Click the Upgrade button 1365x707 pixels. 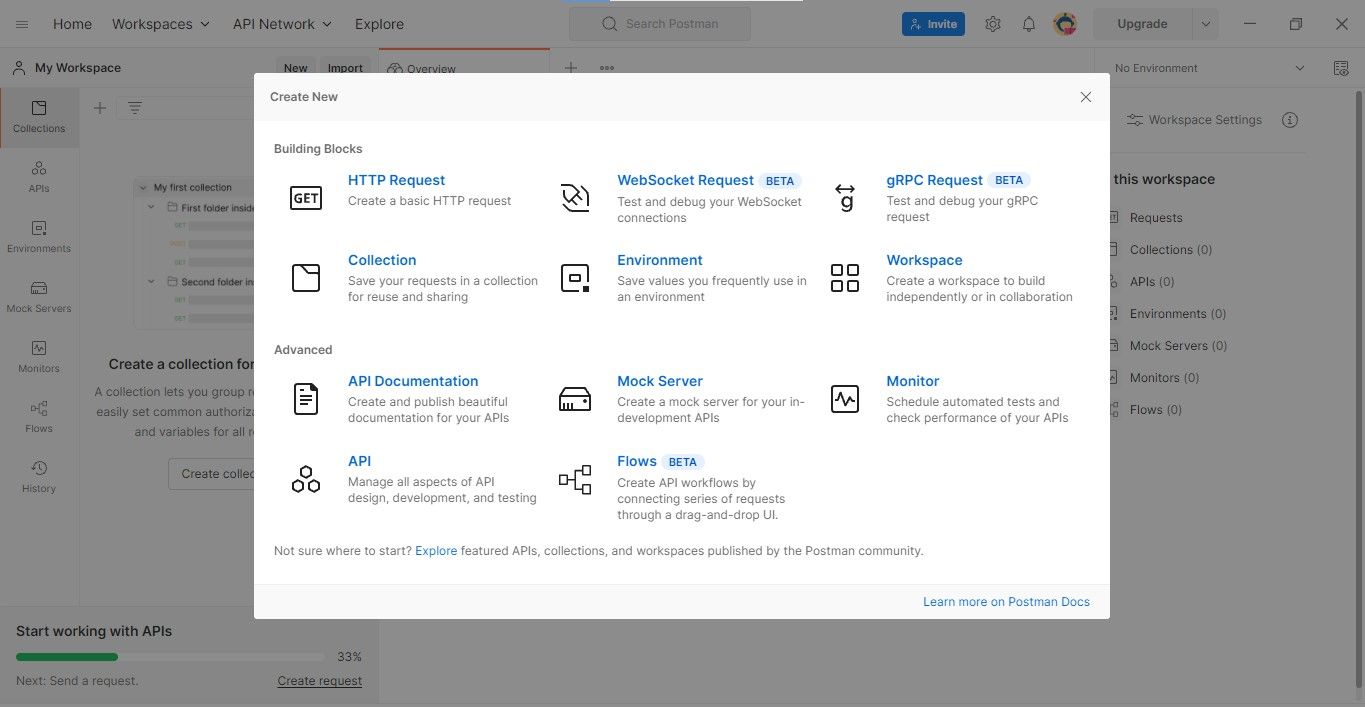click(x=1142, y=24)
